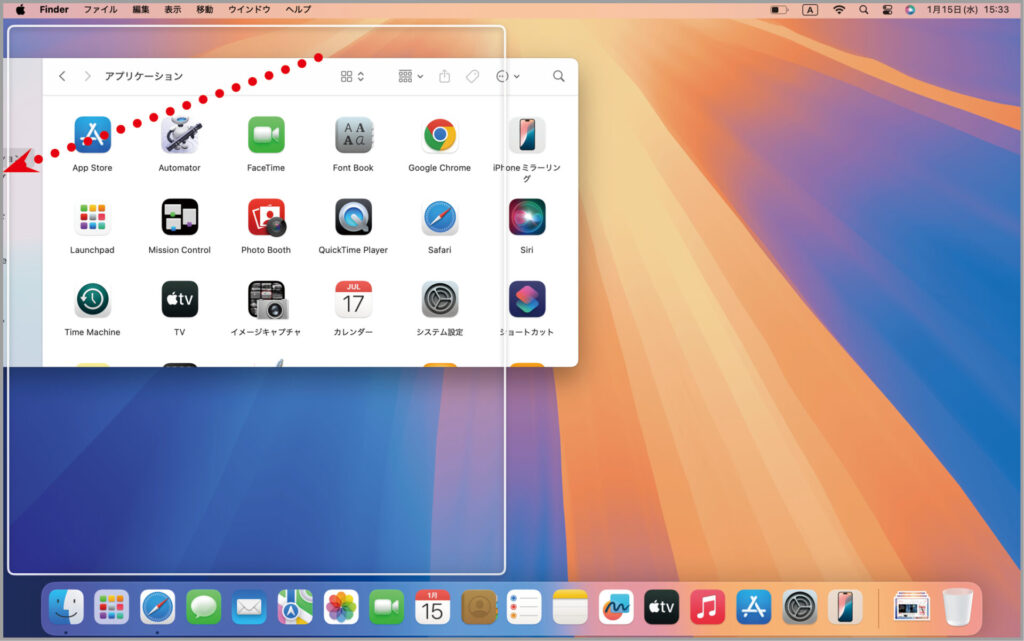1024x641 pixels.
Task: Activate Siri from the menu bar
Action: click(910, 10)
